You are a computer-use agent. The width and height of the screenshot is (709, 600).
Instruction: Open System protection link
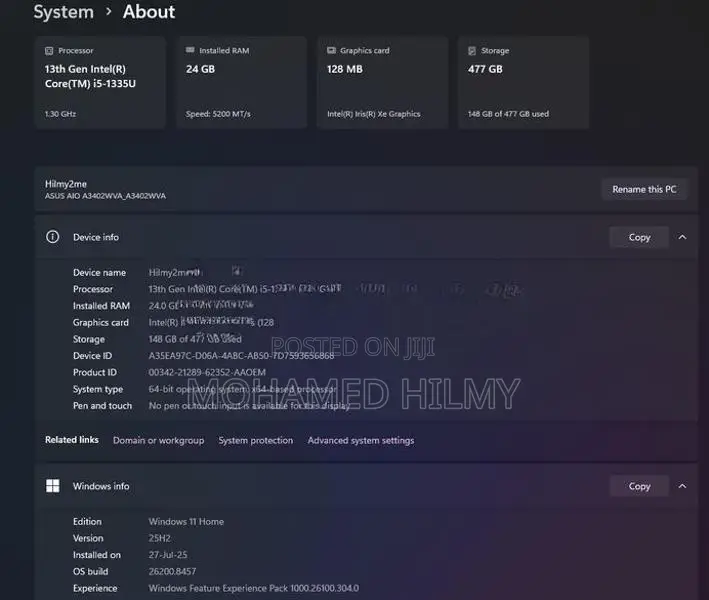coord(255,440)
